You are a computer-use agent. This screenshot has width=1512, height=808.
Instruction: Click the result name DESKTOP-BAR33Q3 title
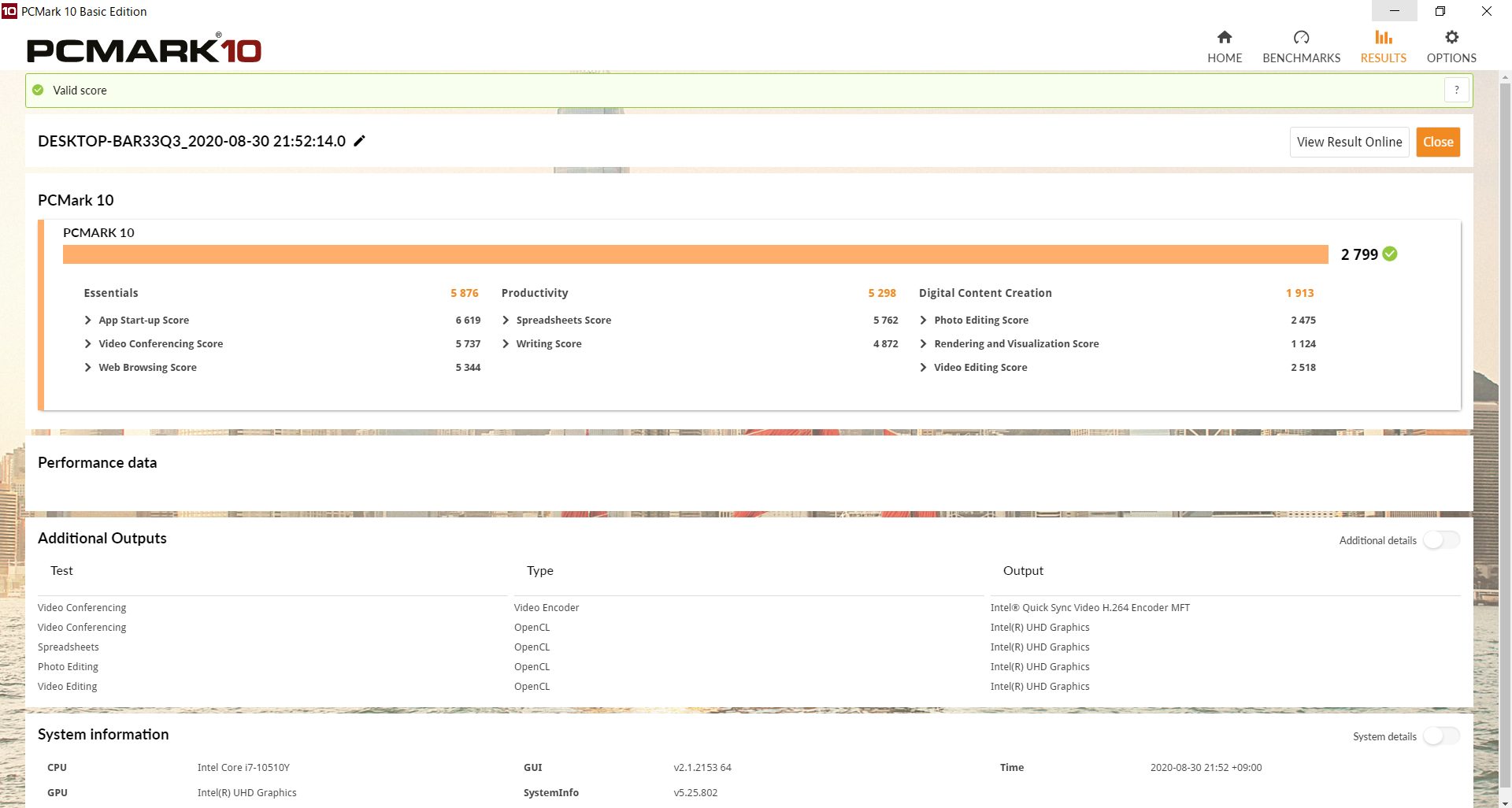click(191, 141)
